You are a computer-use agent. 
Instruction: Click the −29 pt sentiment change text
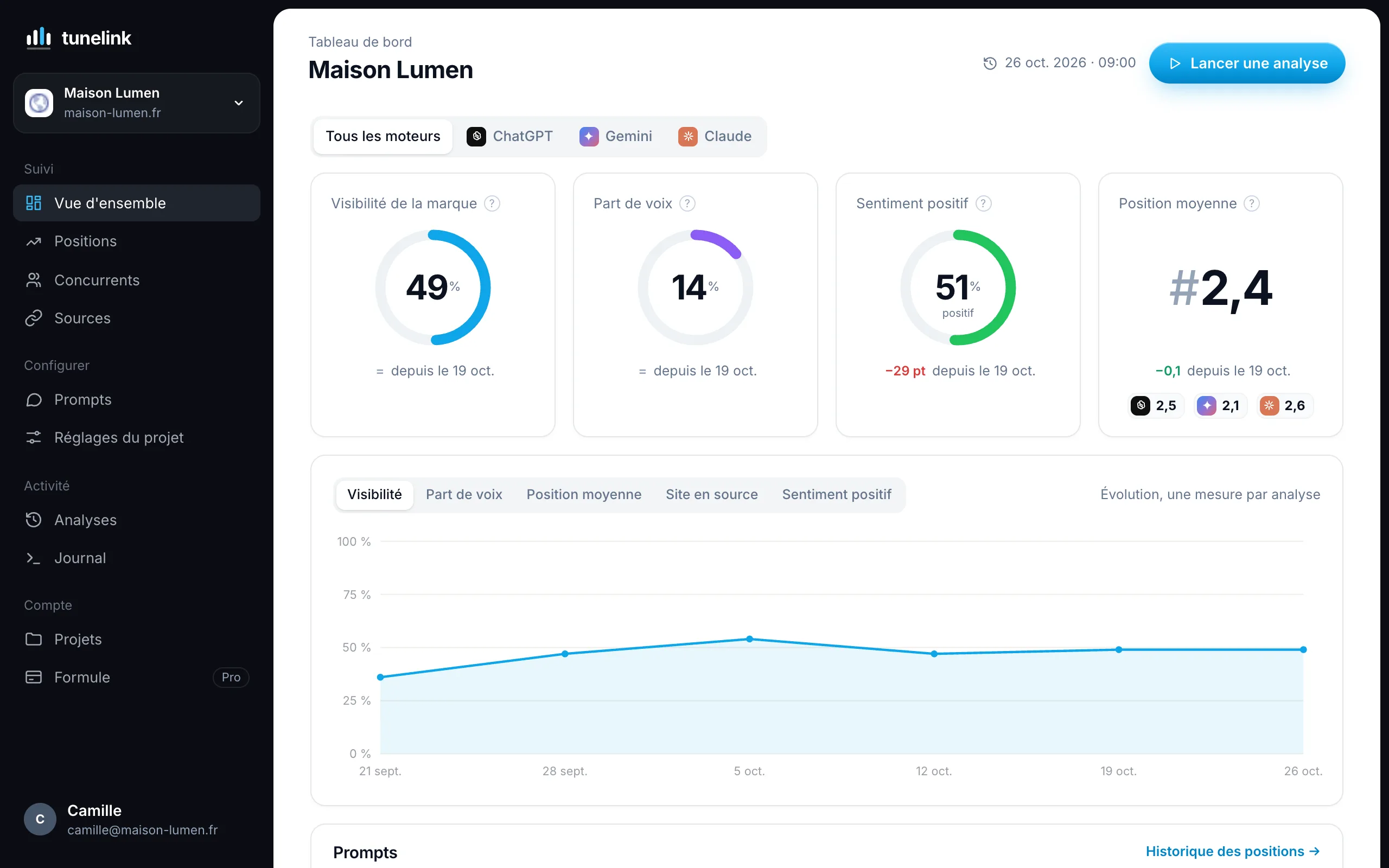905,371
